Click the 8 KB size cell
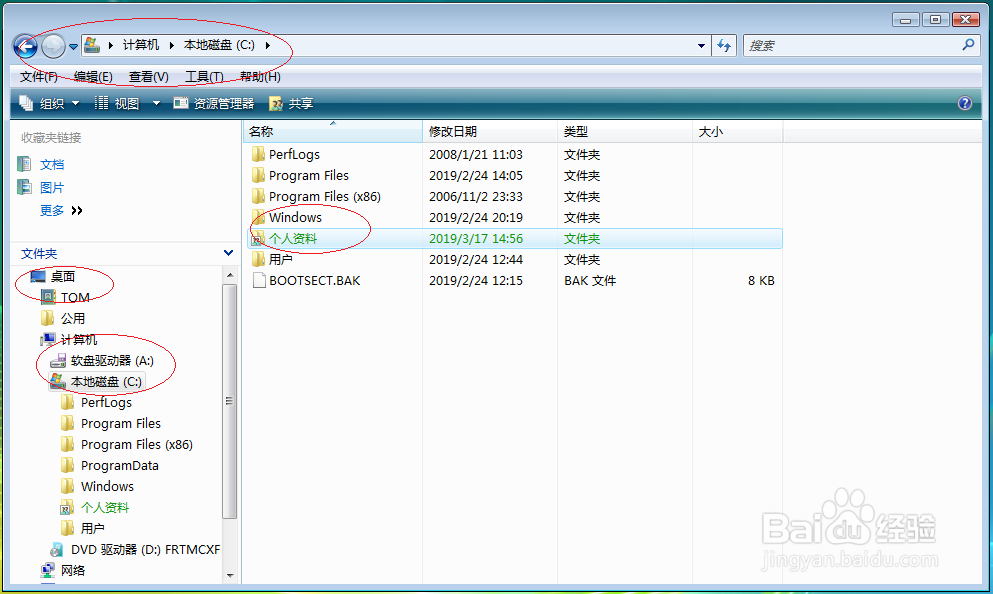Screen dimensions: 993x594 click(x=761, y=281)
